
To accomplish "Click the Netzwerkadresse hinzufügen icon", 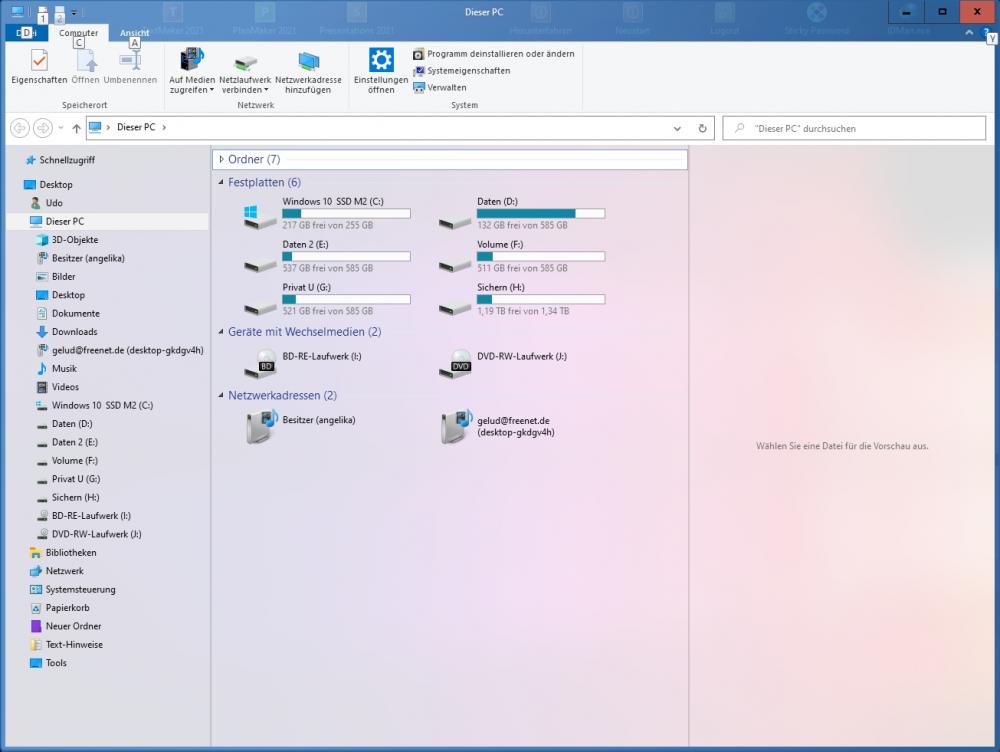I will [x=308, y=62].
